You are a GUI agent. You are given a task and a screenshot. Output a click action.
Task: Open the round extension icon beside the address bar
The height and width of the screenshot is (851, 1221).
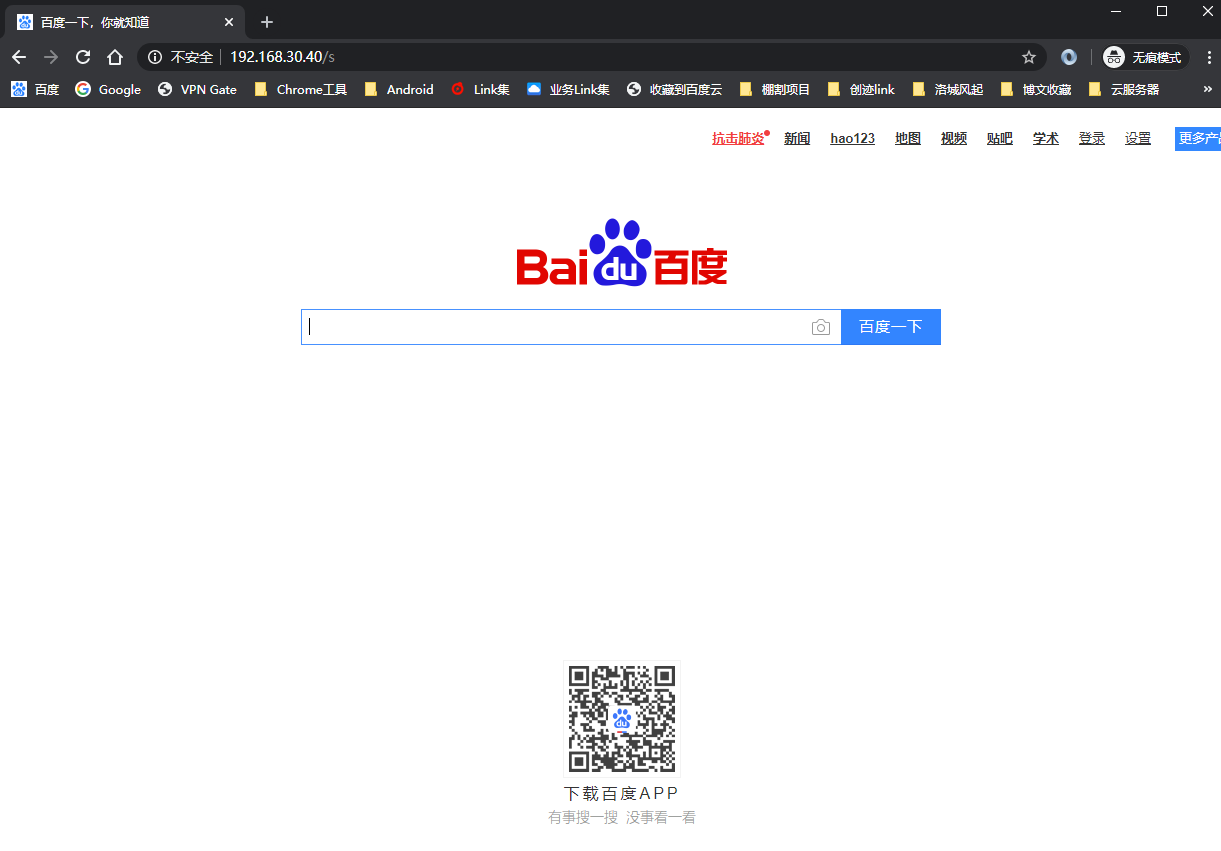tap(1069, 57)
